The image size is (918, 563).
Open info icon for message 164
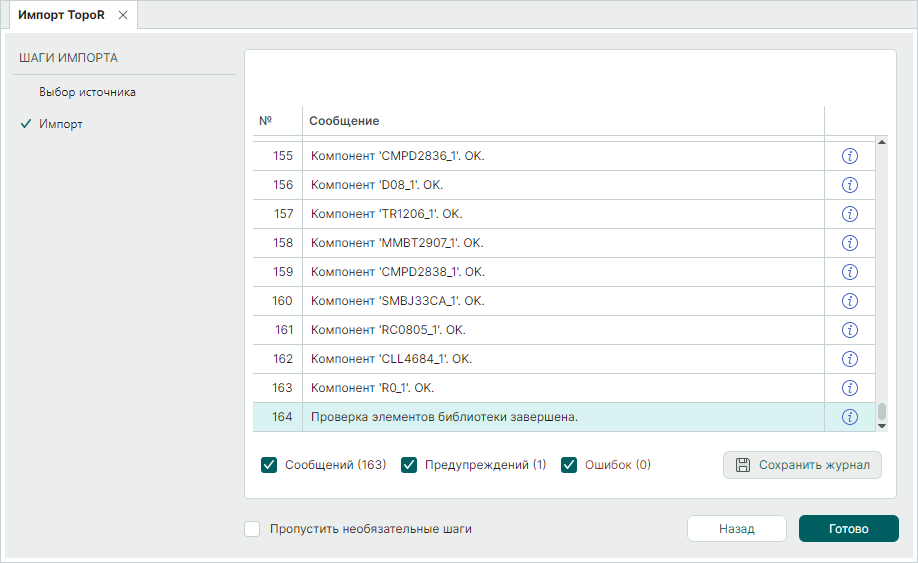click(850, 417)
